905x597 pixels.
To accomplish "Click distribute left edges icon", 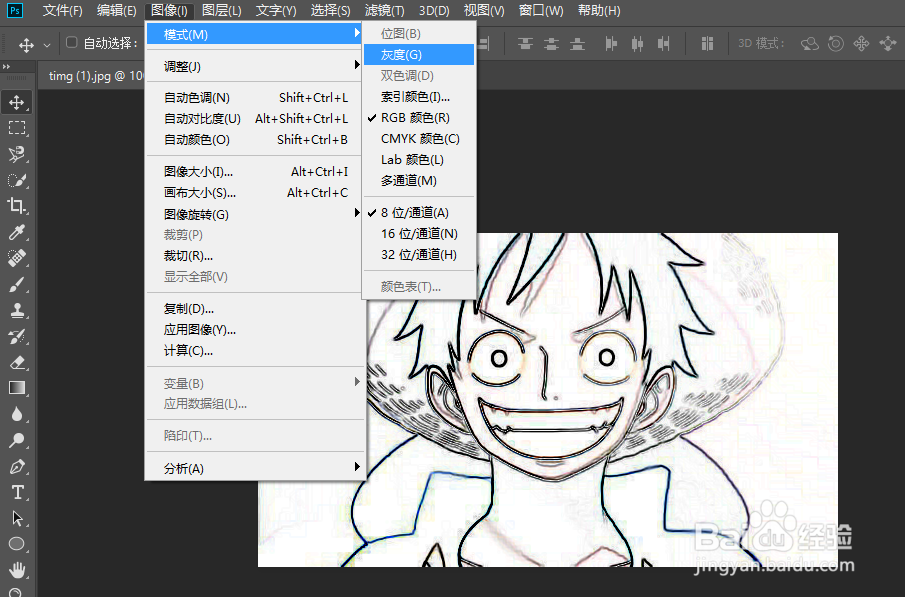I will (611, 43).
